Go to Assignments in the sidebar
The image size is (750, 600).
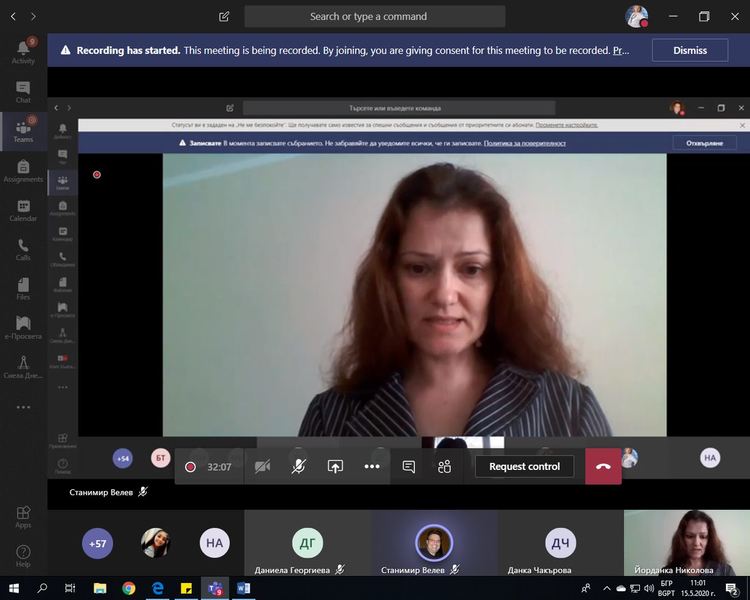[23, 171]
